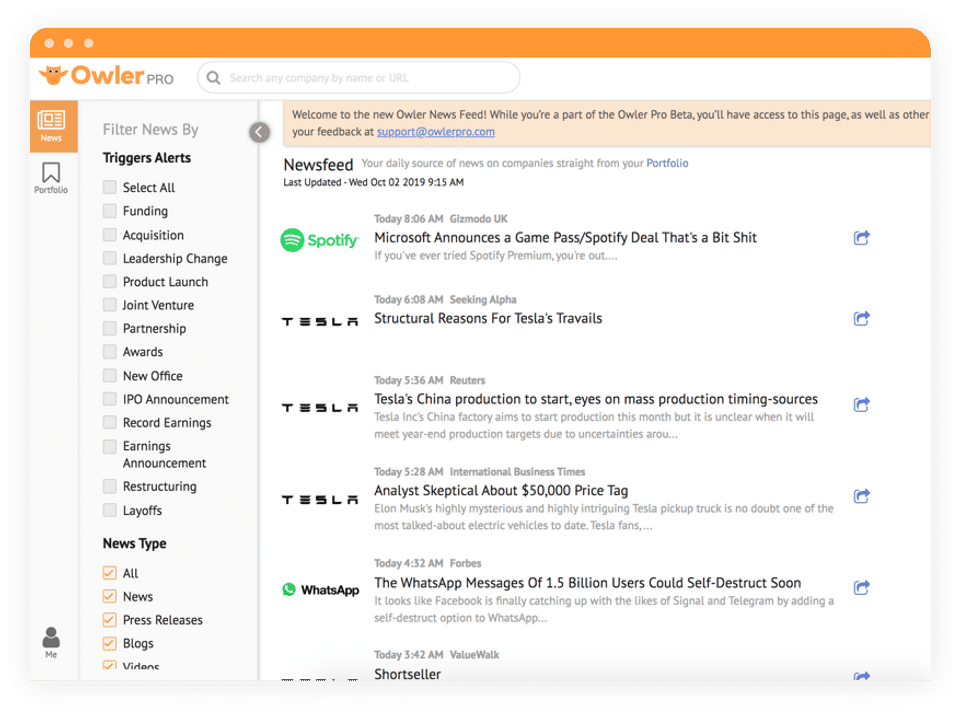Share the WhatsApp self-destruct article
The width and height of the screenshot is (960, 712).
(x=861, y=588)
